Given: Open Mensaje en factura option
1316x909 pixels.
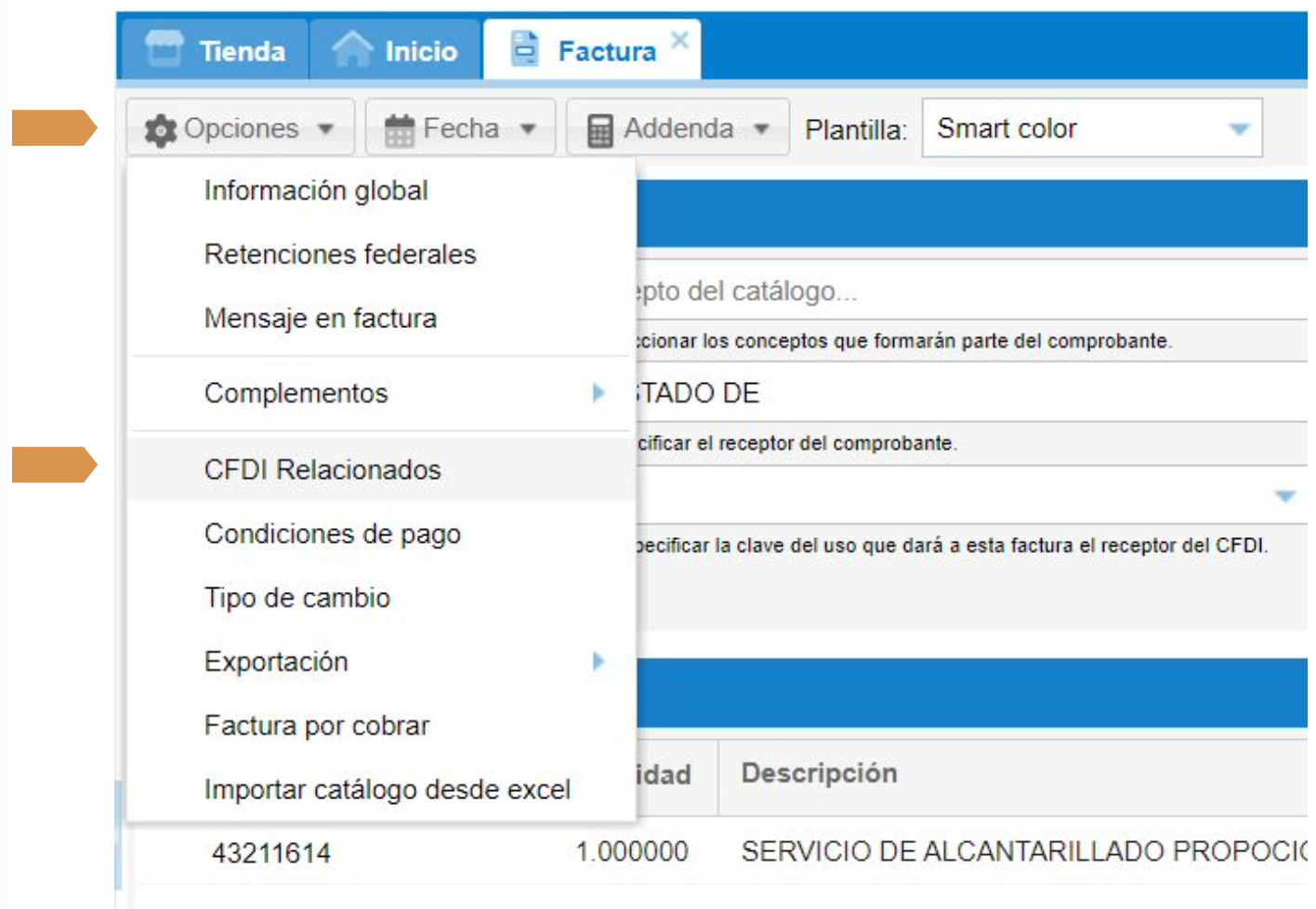Looking at the screenshot, I should tap(321, 319).
